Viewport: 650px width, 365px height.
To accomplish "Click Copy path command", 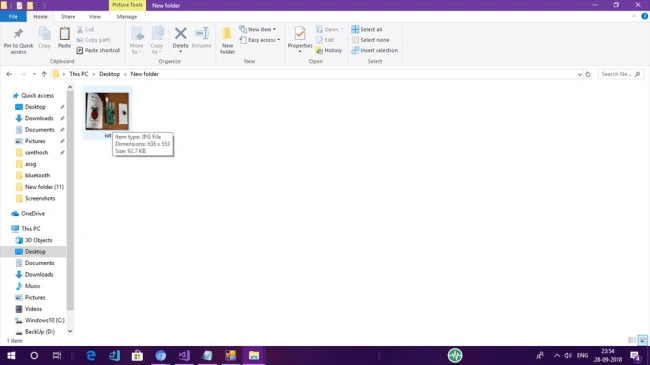I will click(94, 40).
